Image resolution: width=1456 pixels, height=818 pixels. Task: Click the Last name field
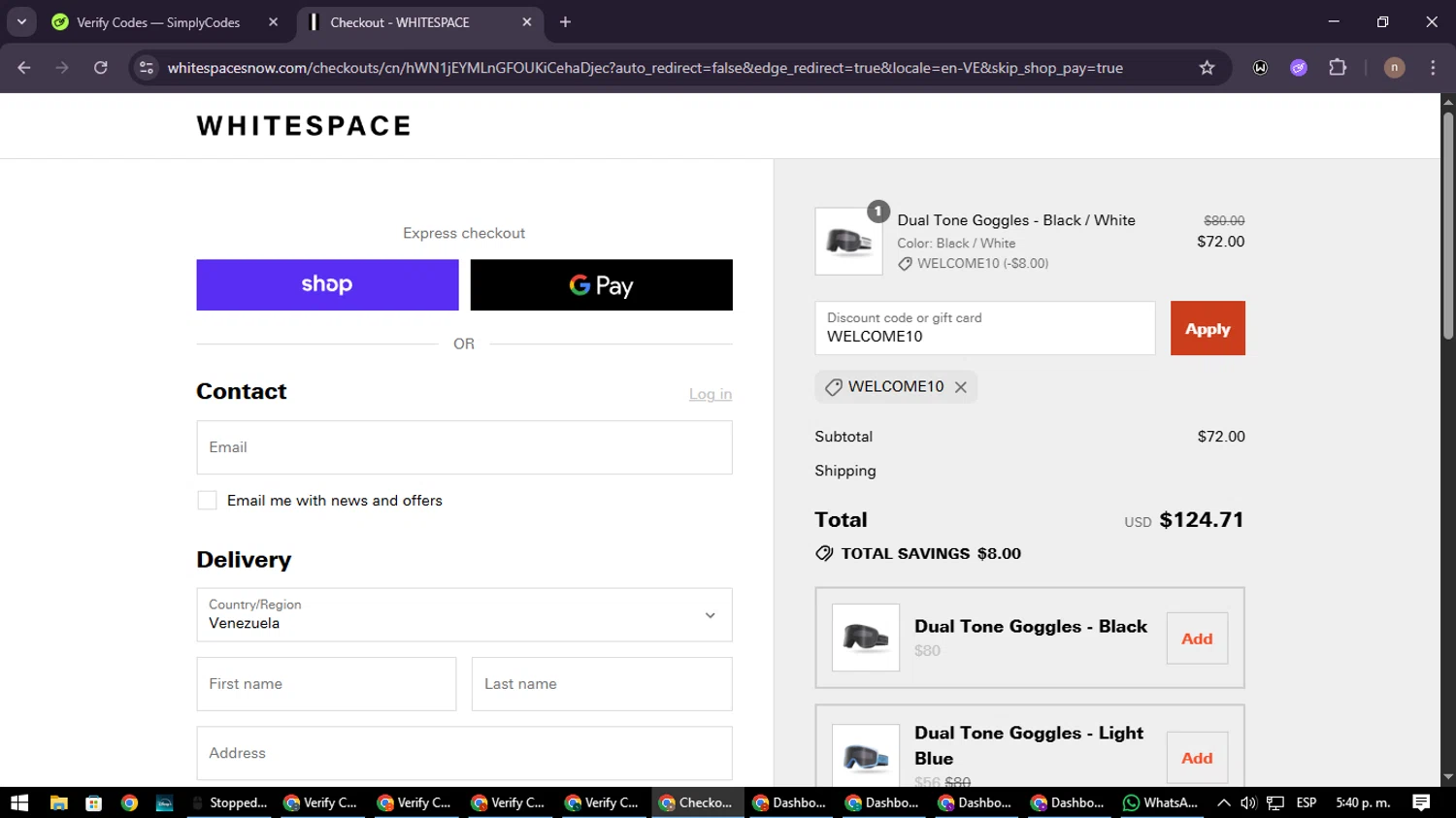coord(602,684)
